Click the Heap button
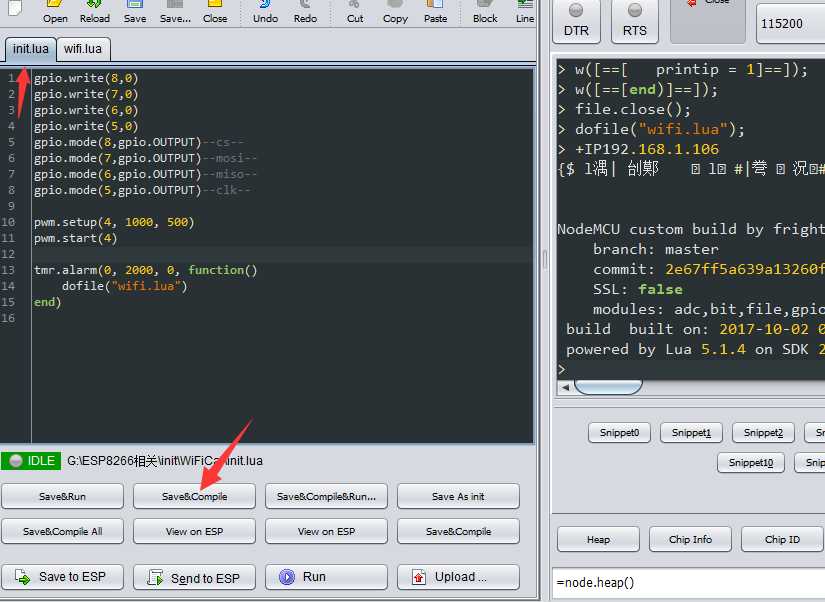This screenshot has width=825, height=602. [x=598, y=539]
